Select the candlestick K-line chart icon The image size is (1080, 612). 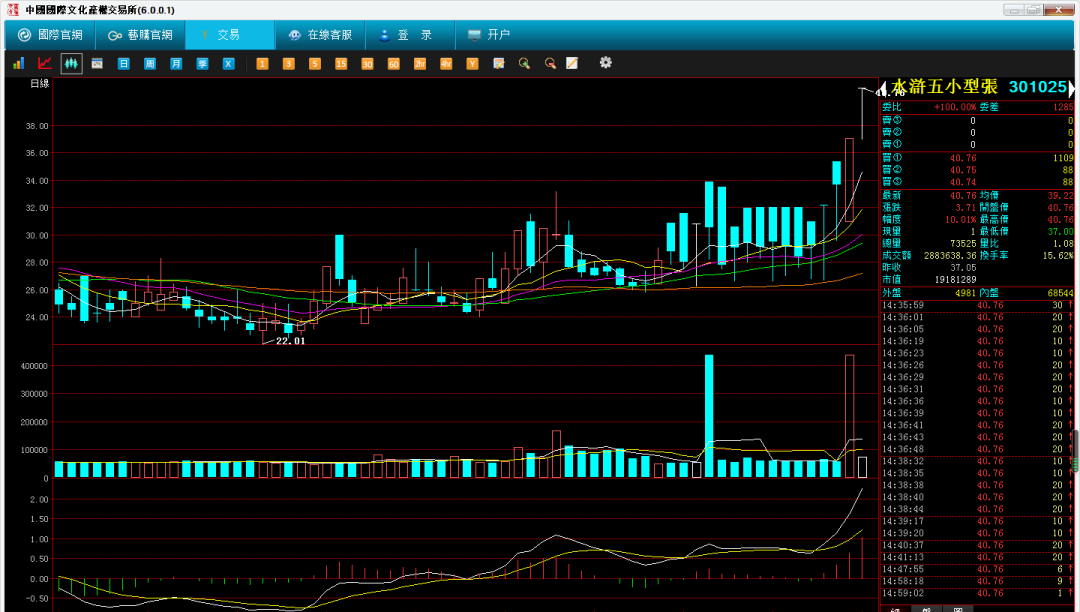(71, 63)
